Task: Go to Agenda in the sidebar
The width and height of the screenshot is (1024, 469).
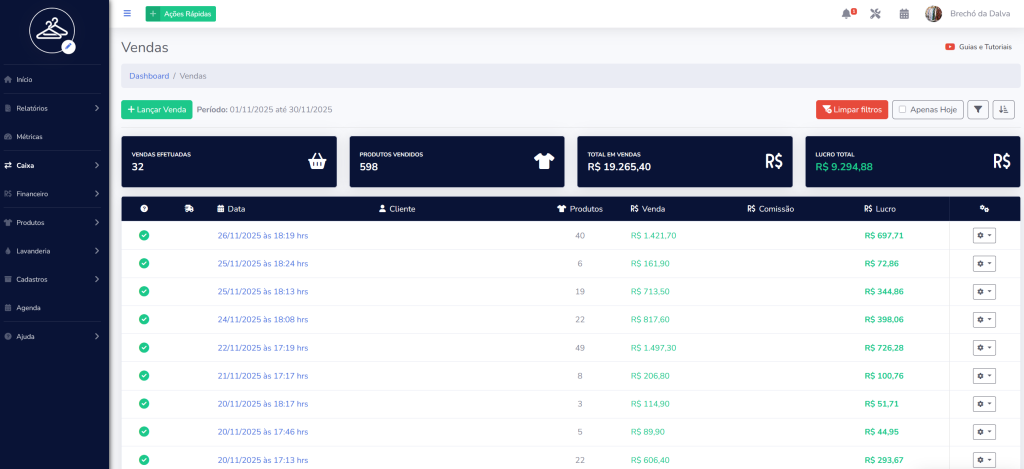Action: tap(28, 308)
